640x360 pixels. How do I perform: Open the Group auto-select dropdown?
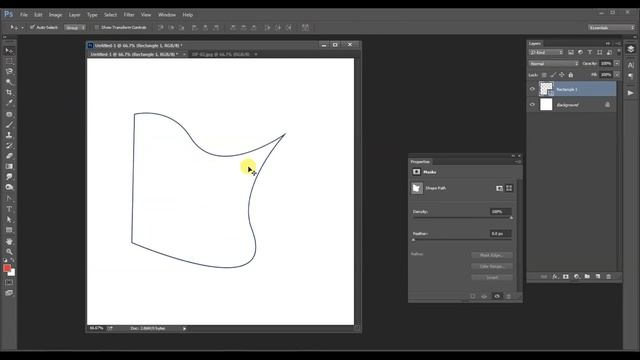pos(75,27)
